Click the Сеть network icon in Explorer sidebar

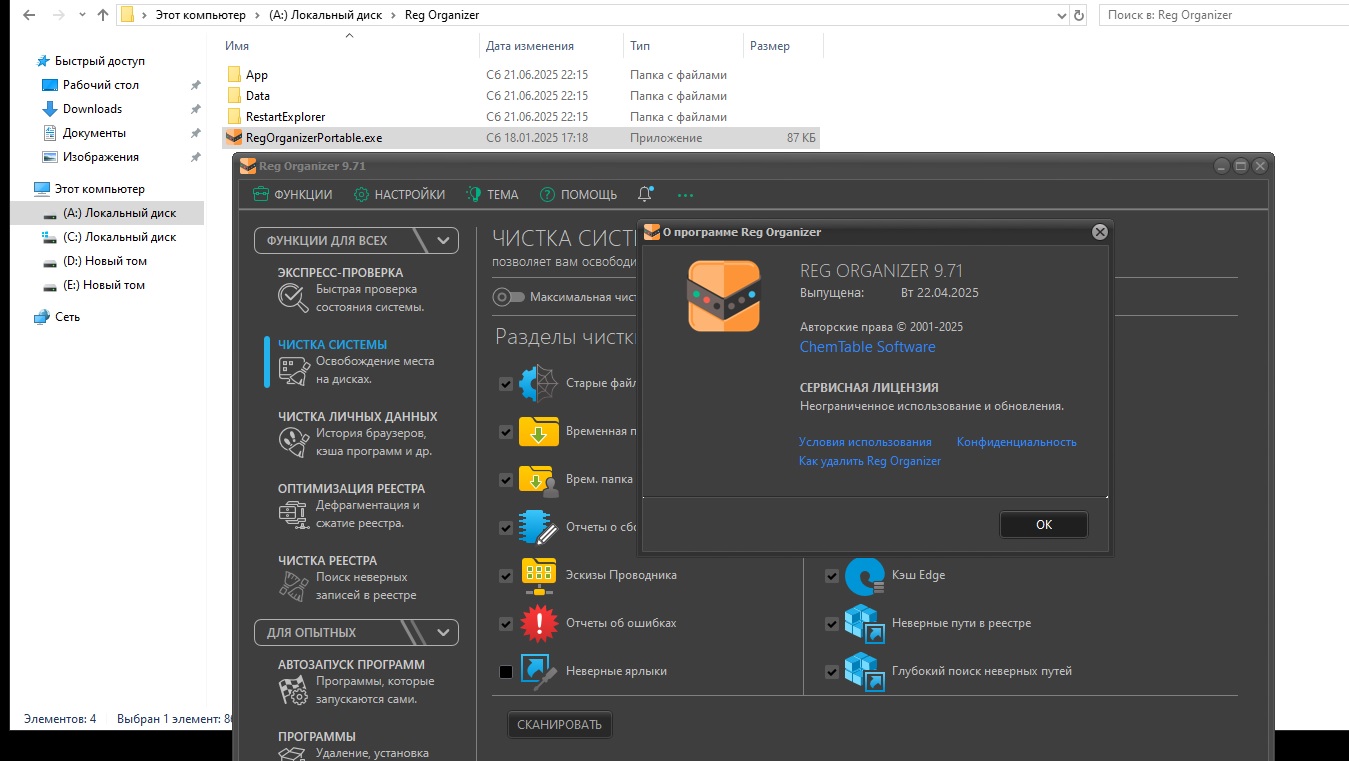[41, 317]
